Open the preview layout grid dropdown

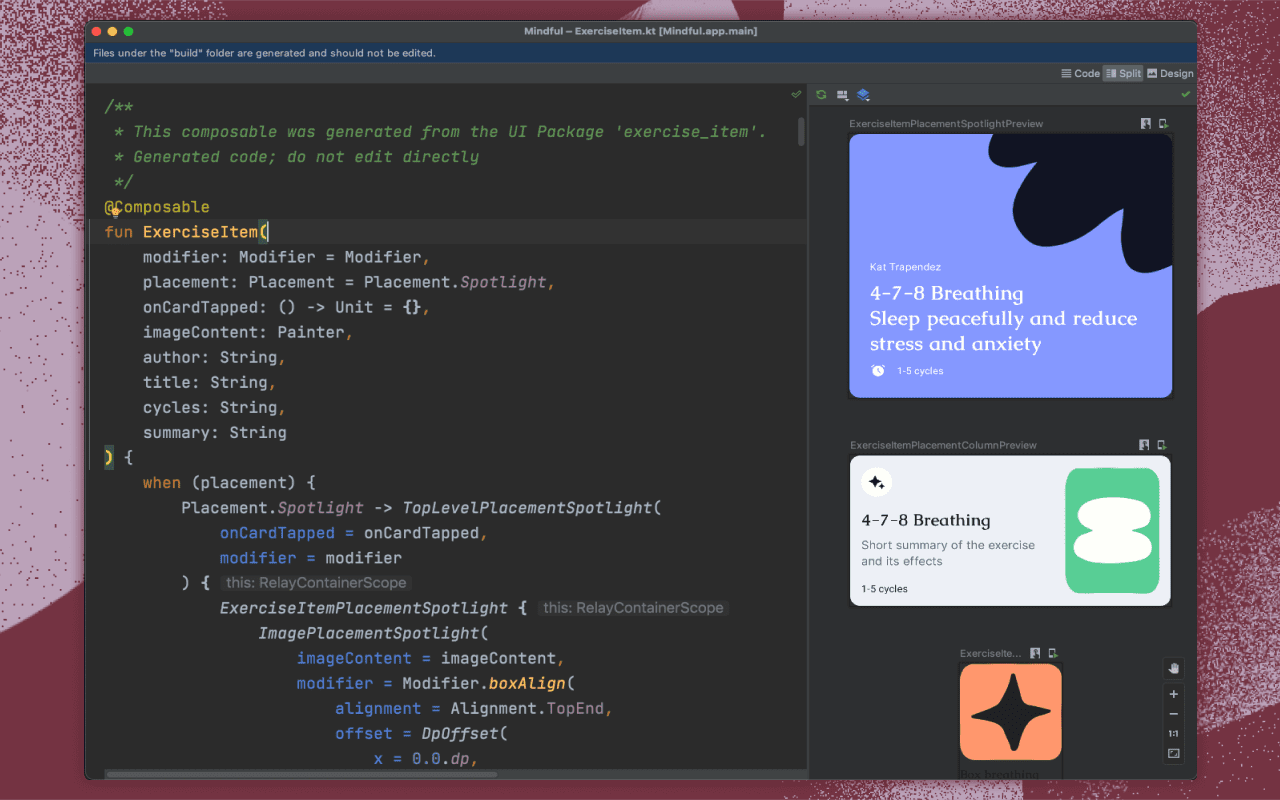(x=842, y=95)
